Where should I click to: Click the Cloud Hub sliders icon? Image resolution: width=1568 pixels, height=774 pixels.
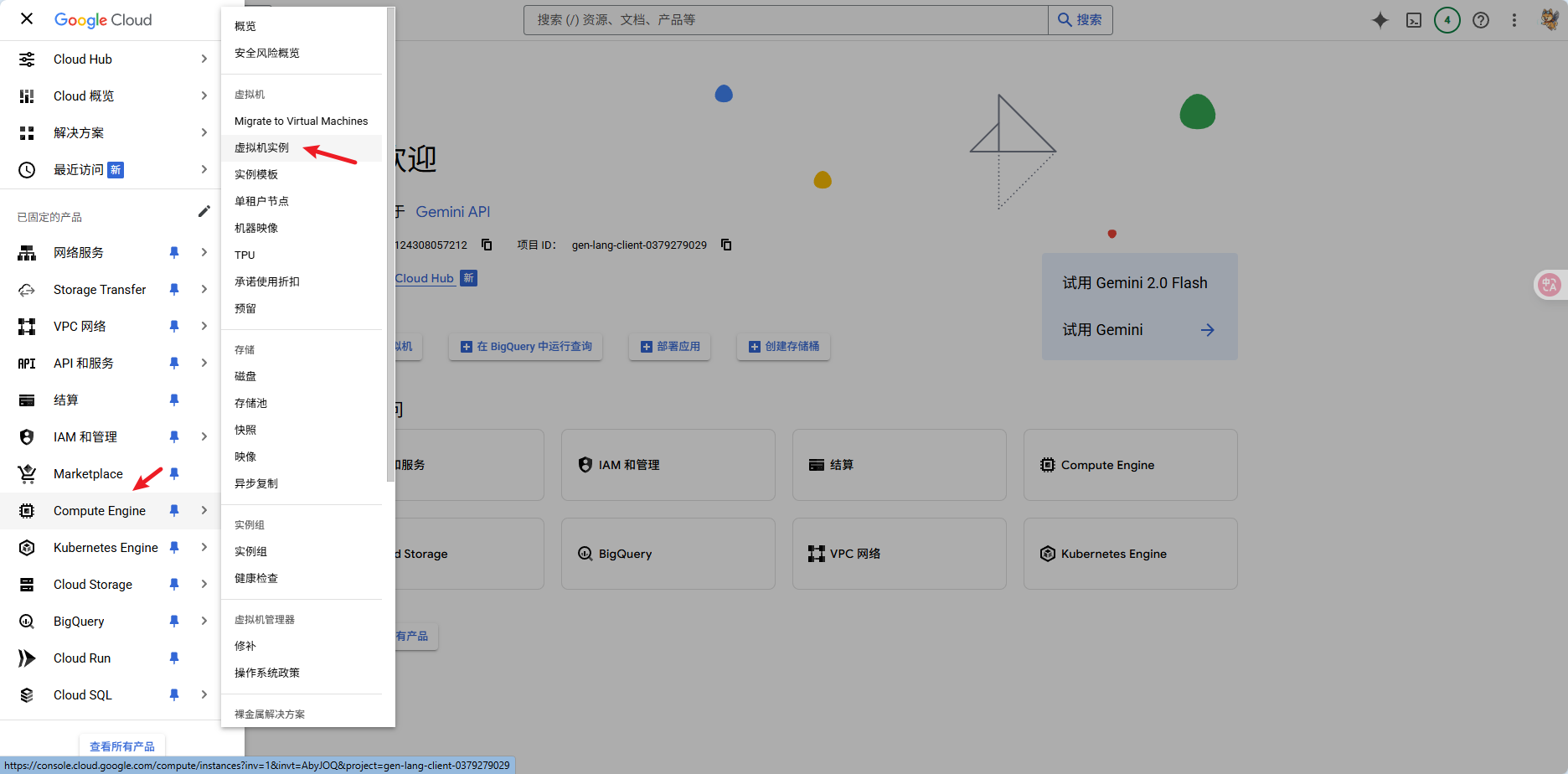[x=27, y=59]
